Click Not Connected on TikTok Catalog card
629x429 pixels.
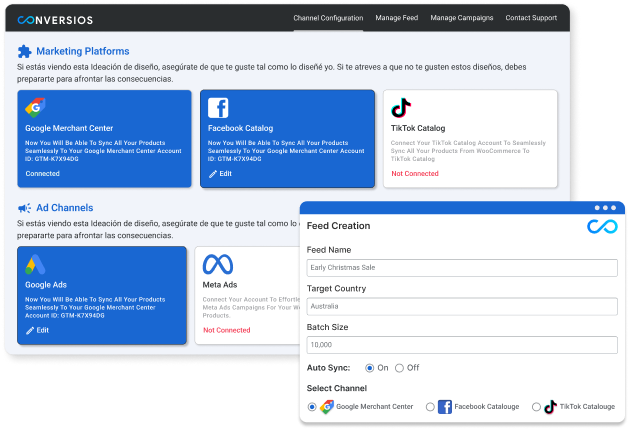pos(415,174)
